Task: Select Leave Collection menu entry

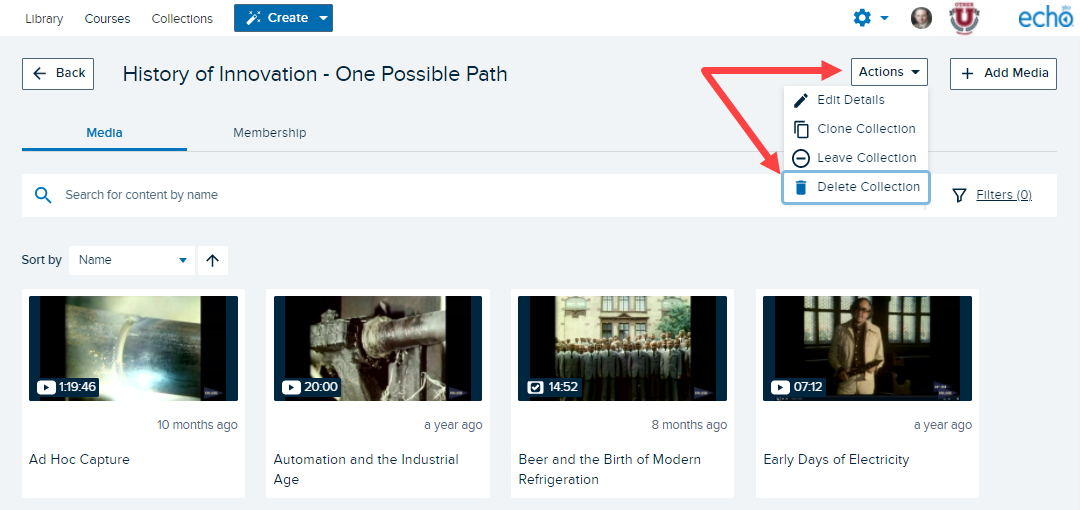Action: 856,158
